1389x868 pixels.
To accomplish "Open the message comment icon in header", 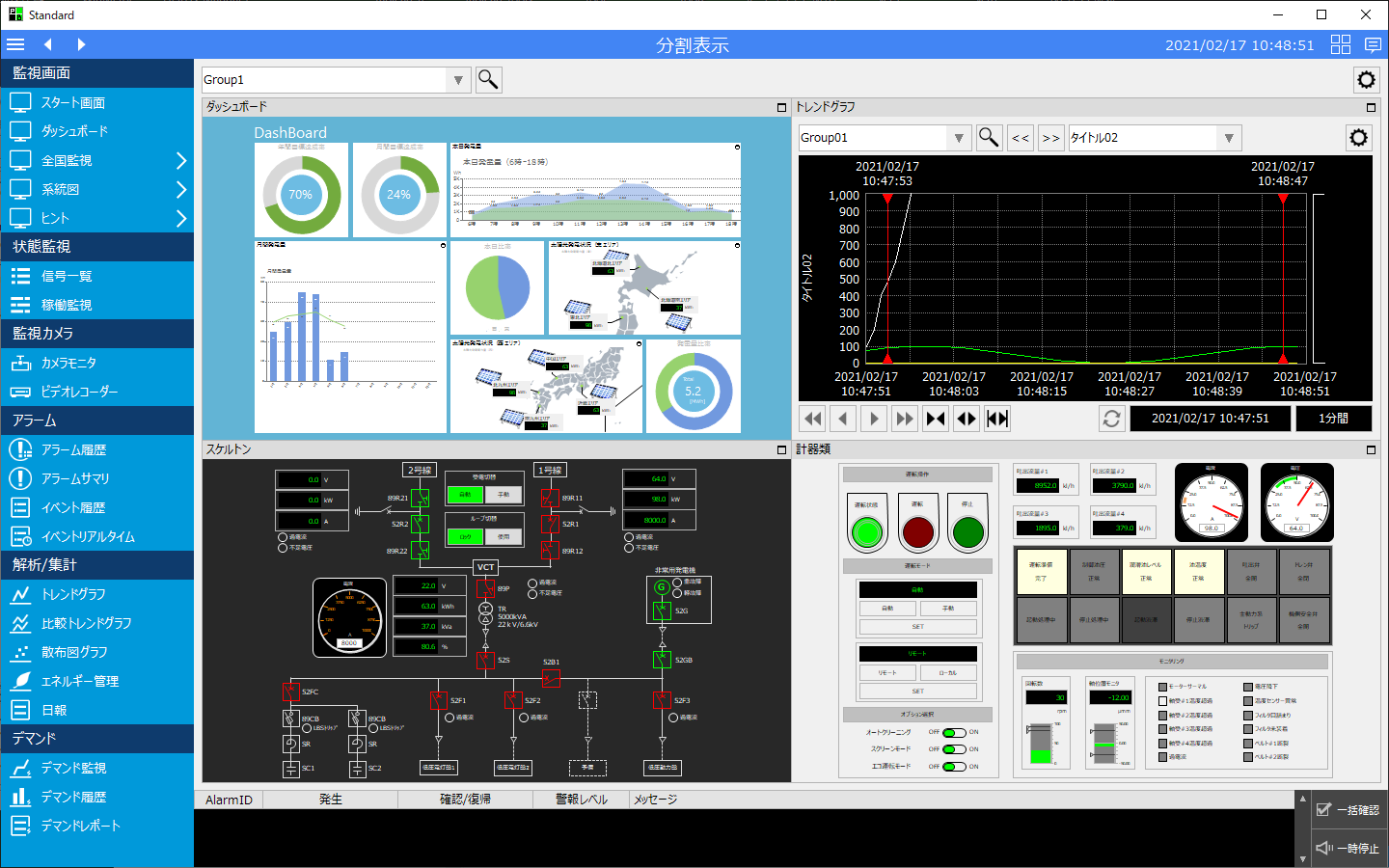I will point(1373,44).
